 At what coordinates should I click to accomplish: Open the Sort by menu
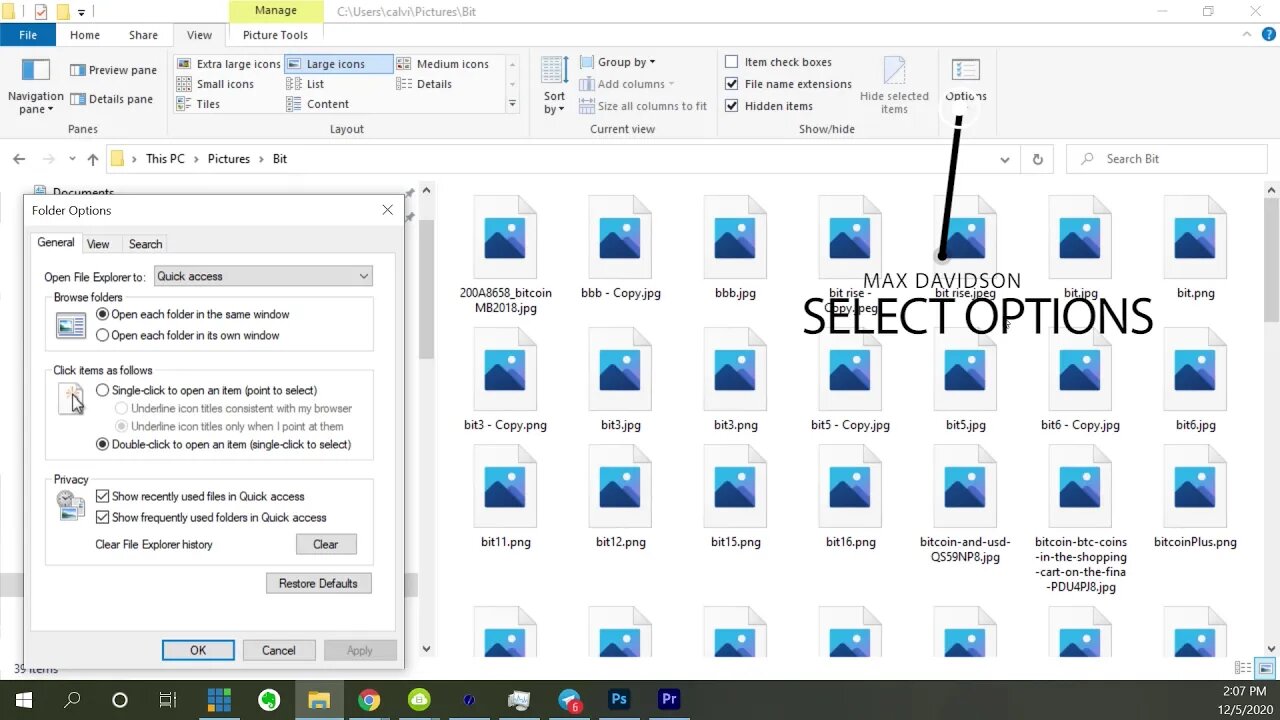[555, 85]
